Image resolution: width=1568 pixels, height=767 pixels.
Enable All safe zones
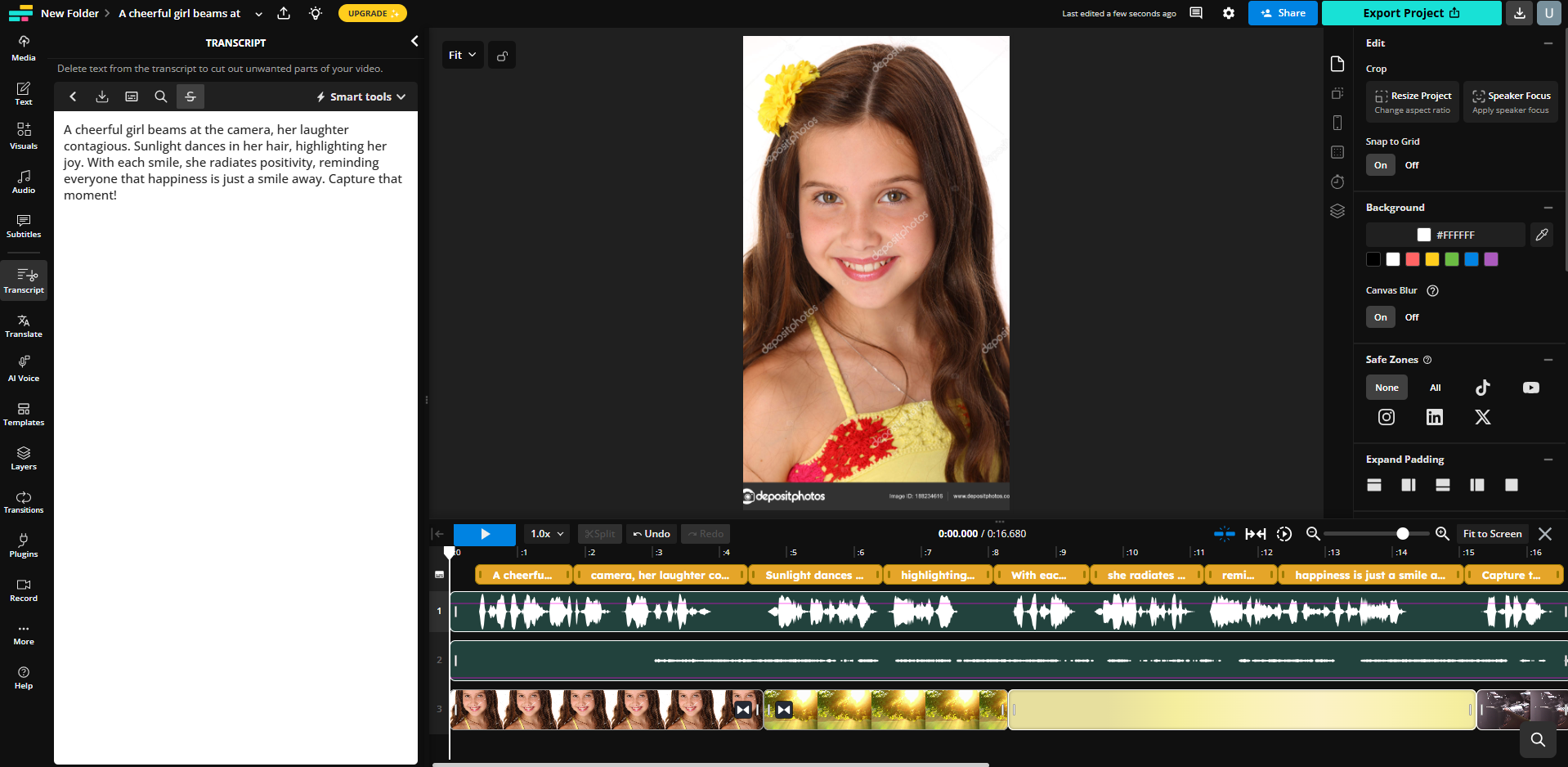pyautogui.click(x=1435, y=387)
